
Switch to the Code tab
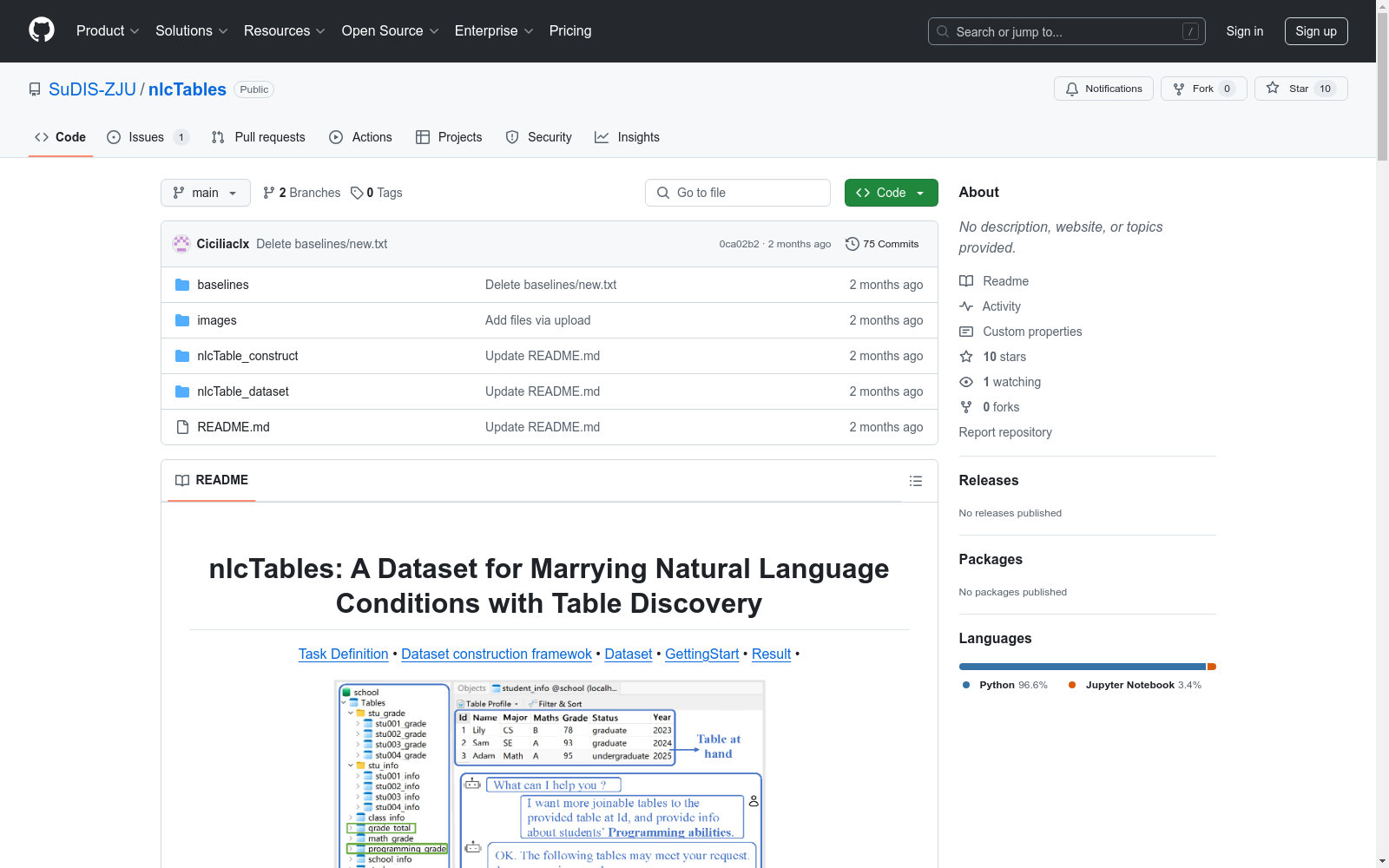pyautogui.click(x=61, y=137)
